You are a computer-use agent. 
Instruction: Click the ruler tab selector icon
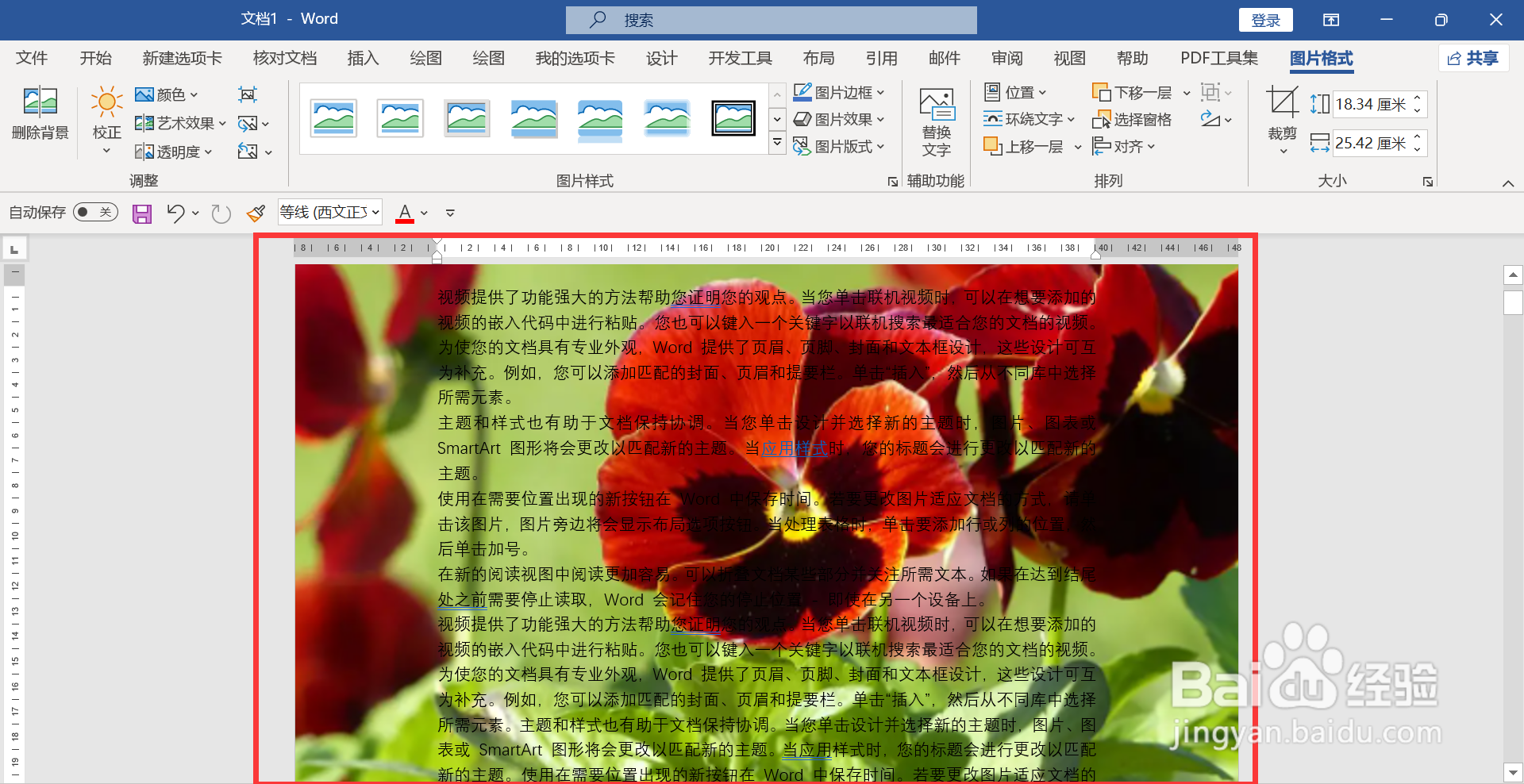[x=14, y=249]
